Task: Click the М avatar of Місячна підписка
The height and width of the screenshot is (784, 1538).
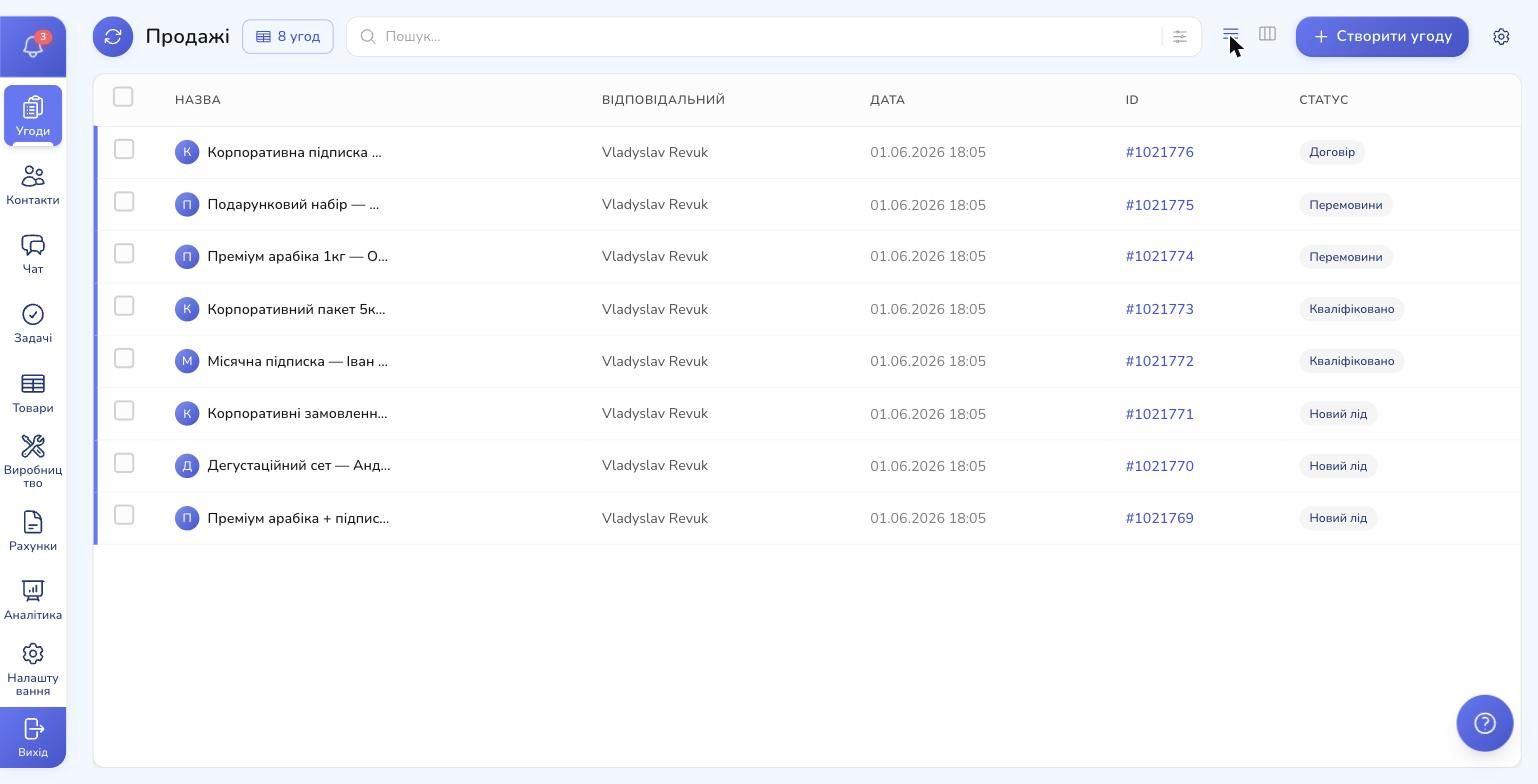Action: point(187,361)
